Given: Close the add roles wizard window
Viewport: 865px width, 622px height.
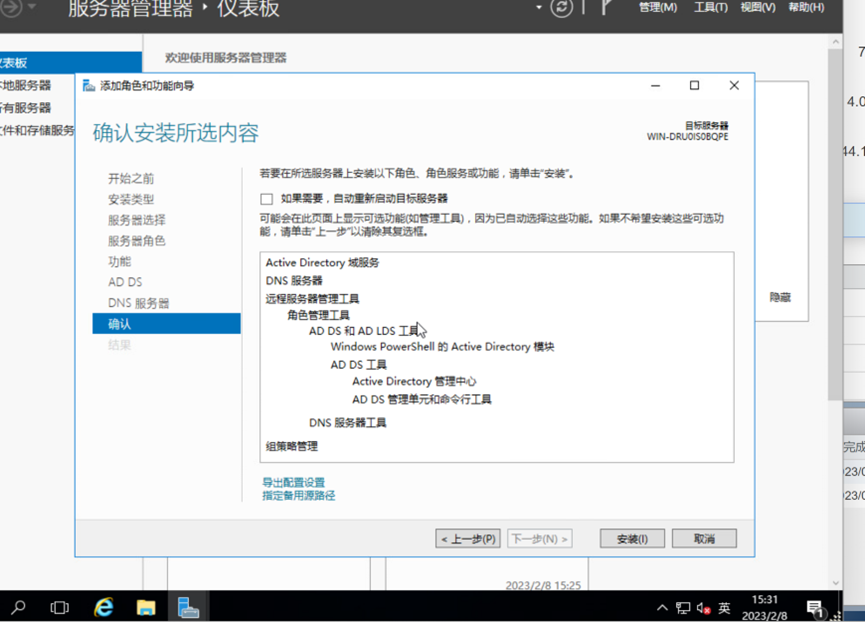Looking at the screenshot, I should [734, 85].
